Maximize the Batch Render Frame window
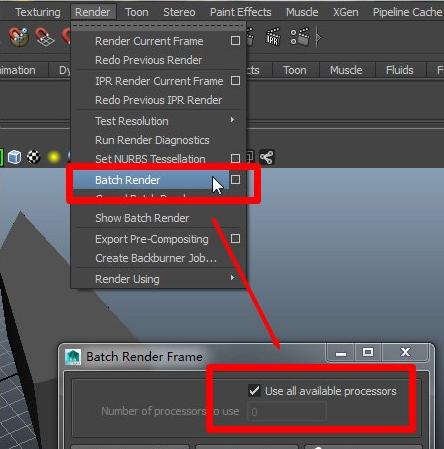 pos(368,353)
